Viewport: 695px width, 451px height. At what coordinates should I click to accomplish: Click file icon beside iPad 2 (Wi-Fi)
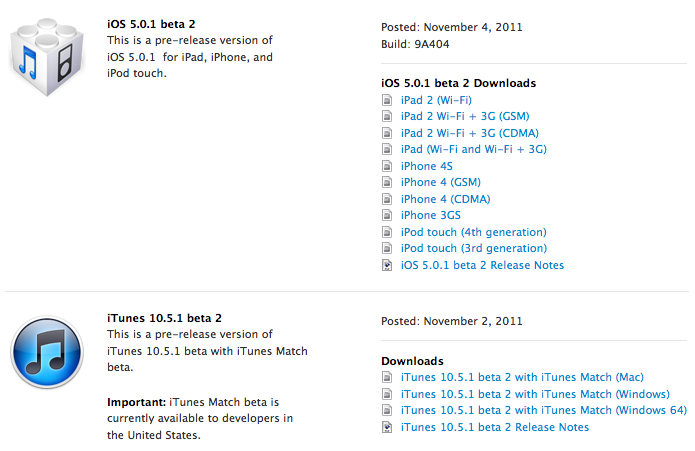coord(388,100)
